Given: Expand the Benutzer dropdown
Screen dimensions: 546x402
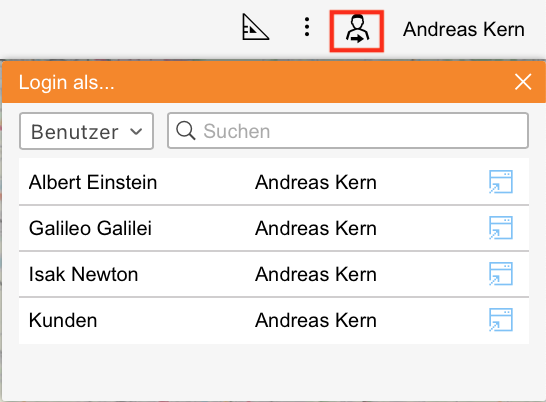Looking at the screenshot, I should (x=86, y=131).
